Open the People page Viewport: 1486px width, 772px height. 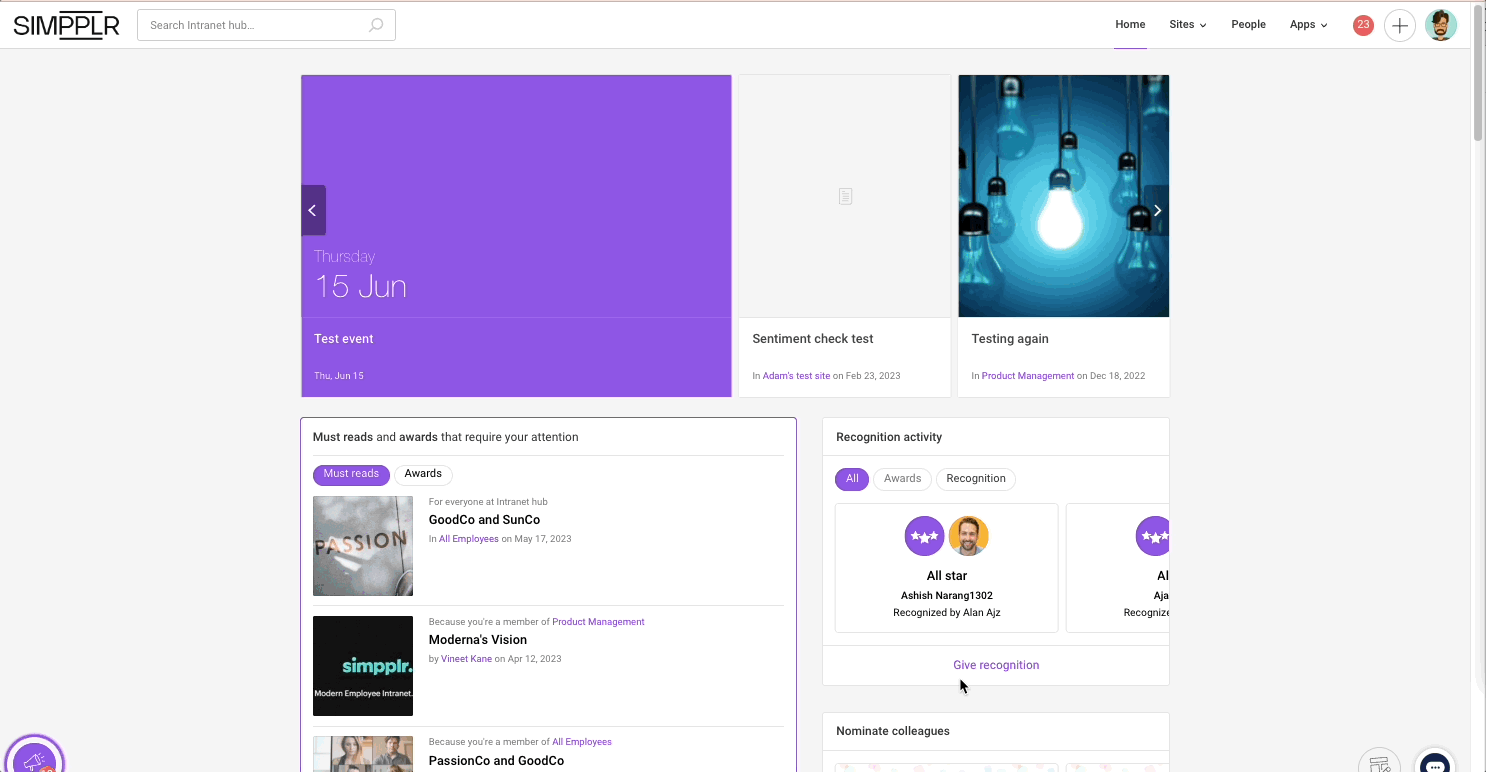coord(1248,25)
